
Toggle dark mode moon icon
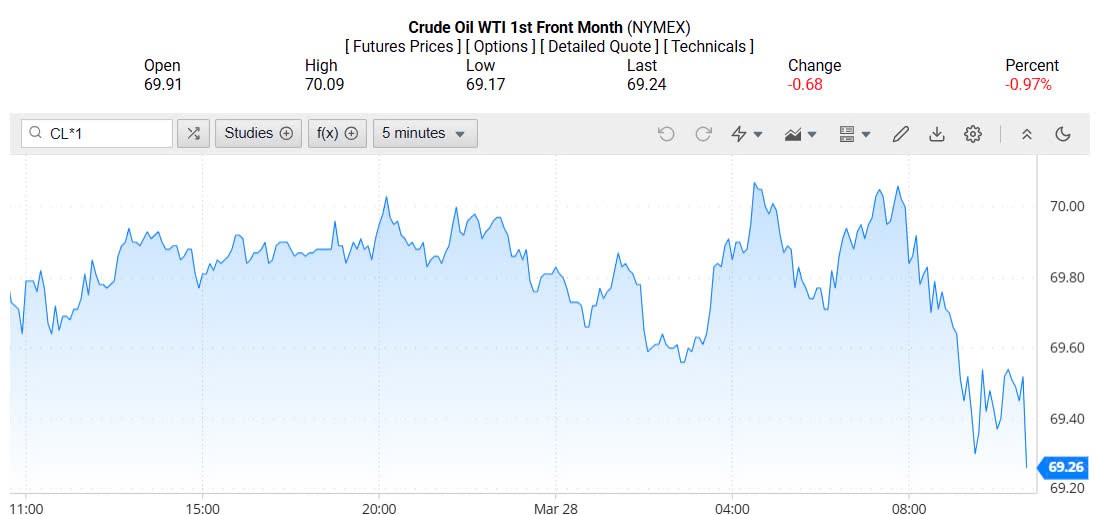click(x=1063, y=133)
